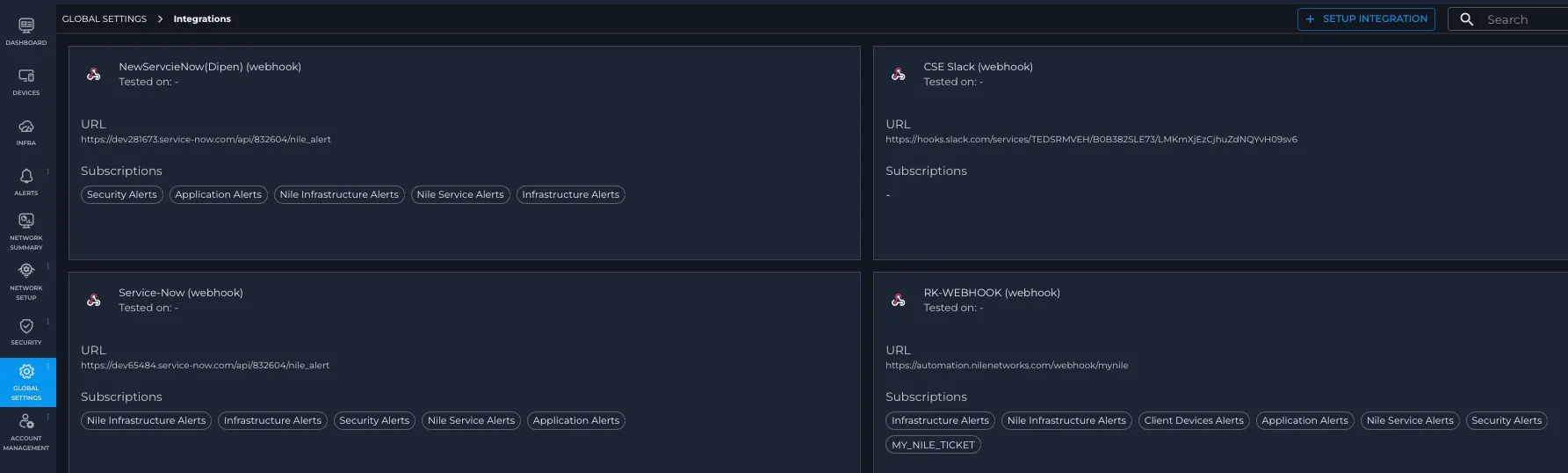
Task: Expand the Account Management submenu dots
Action: pyautogui.click(x=48, y=417)
